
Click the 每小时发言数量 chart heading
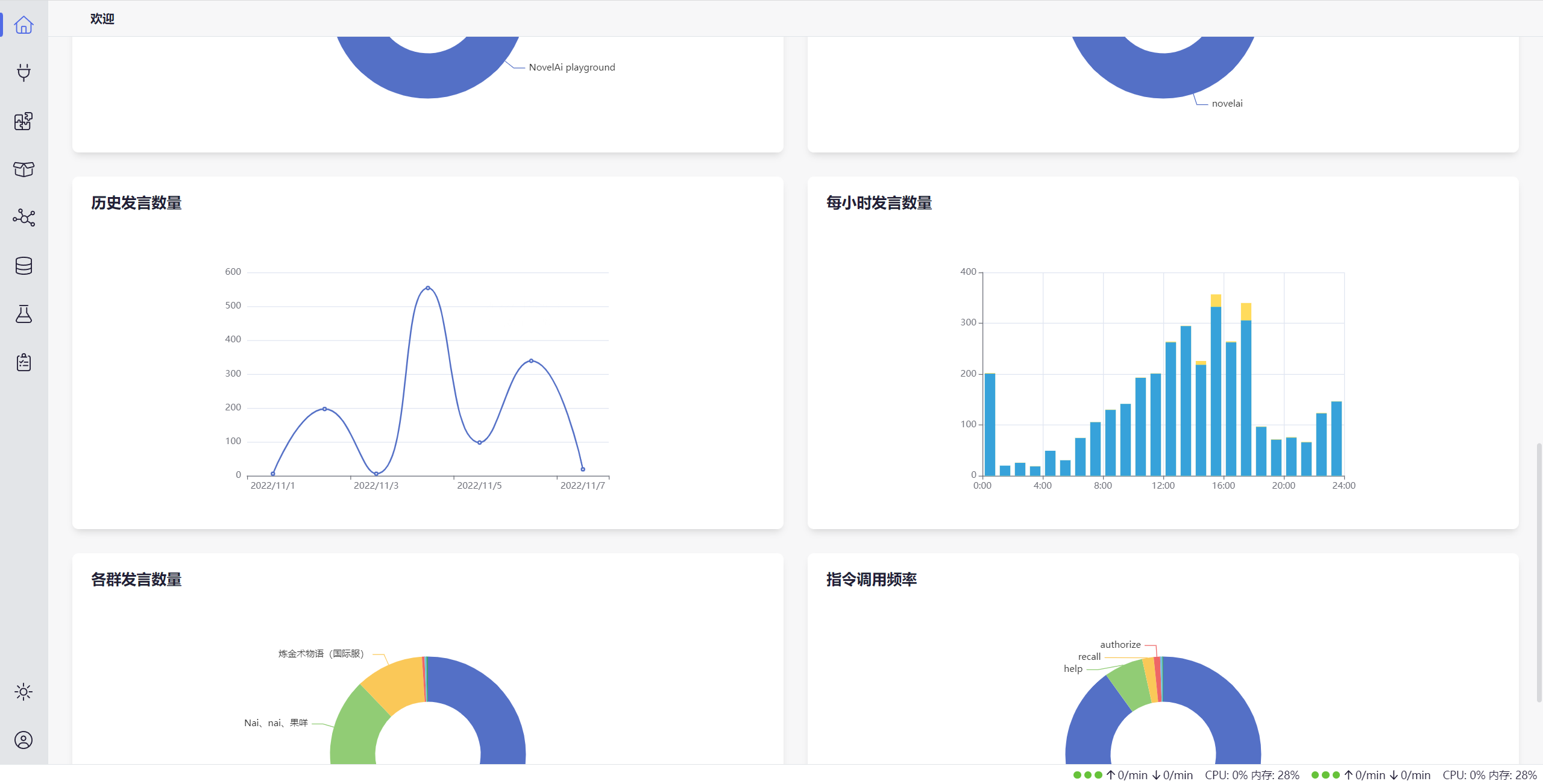[879, 203]
